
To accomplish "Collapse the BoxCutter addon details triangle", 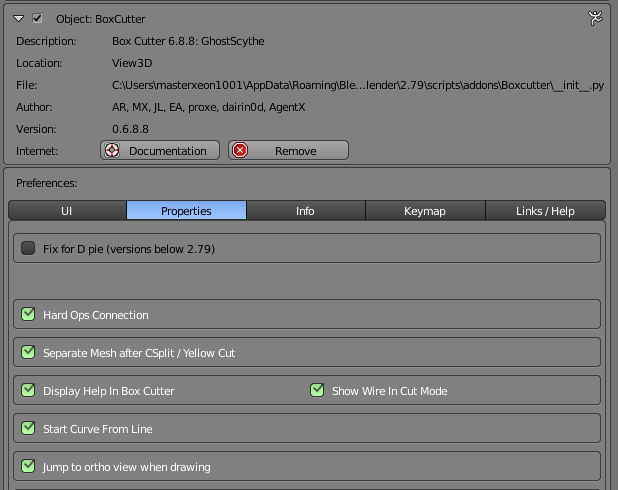I will (x=19, y=18).
